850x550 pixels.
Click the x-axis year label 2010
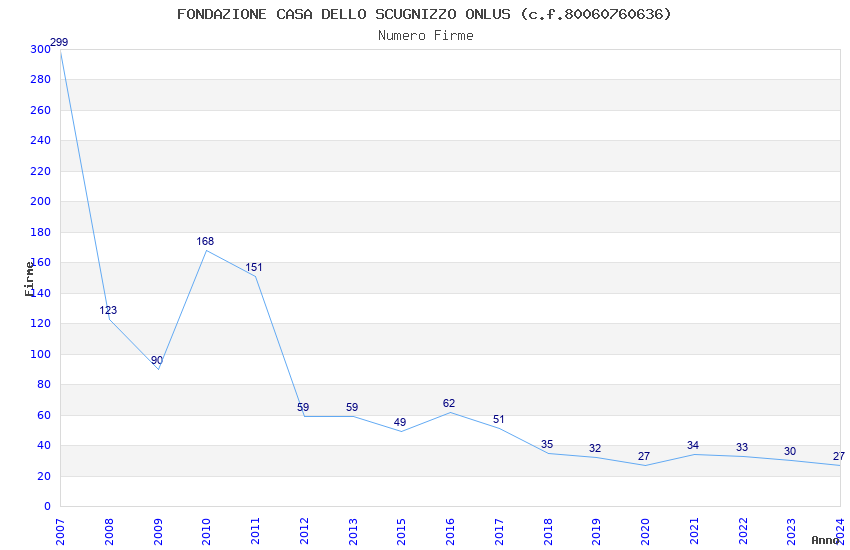tap(207, 532)
